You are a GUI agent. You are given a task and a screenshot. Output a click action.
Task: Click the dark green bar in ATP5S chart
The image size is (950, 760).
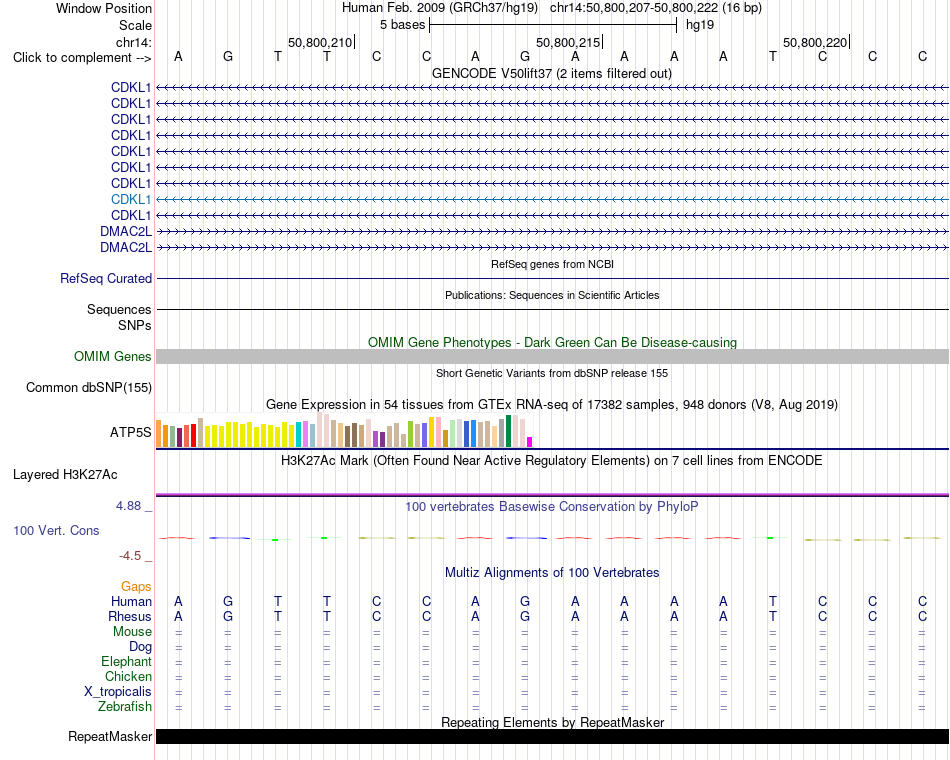[509, 431]
